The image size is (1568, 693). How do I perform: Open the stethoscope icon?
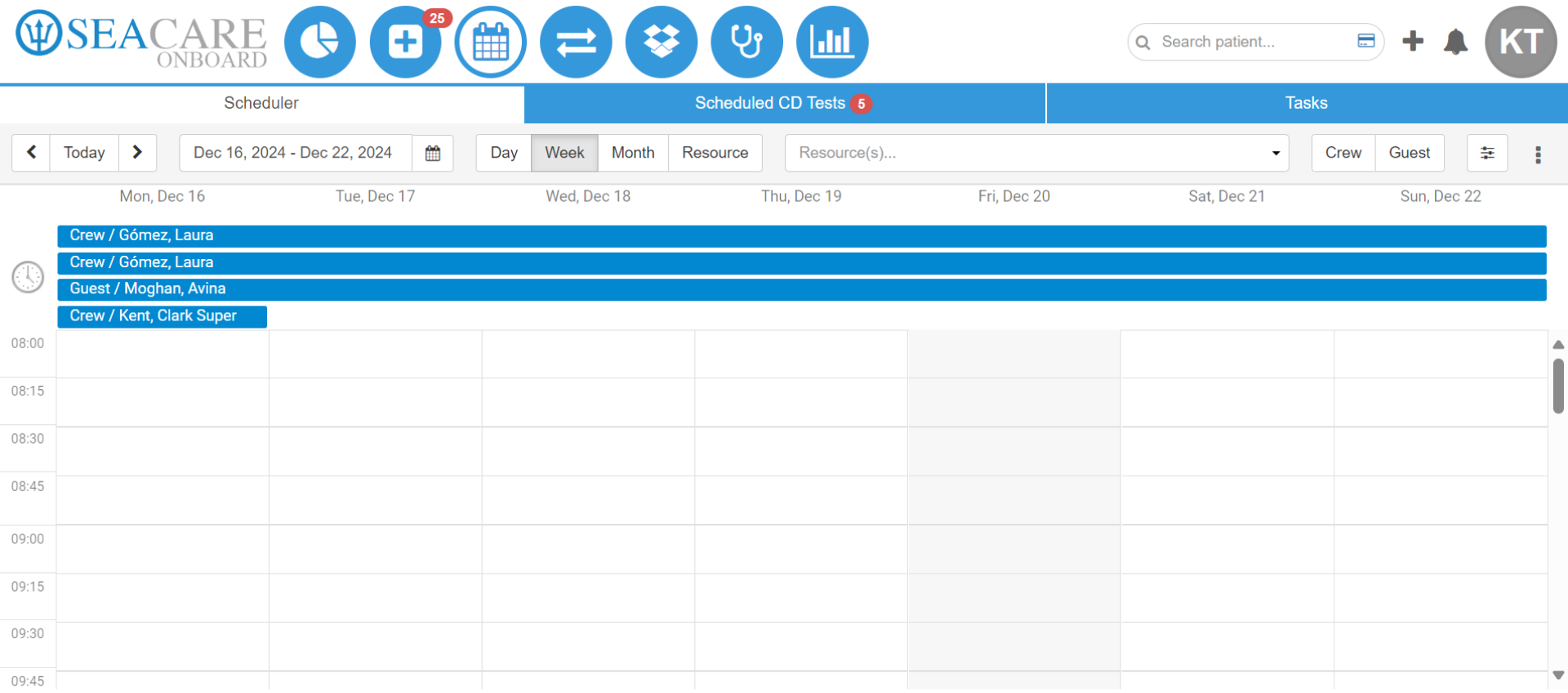click(746, 42)
